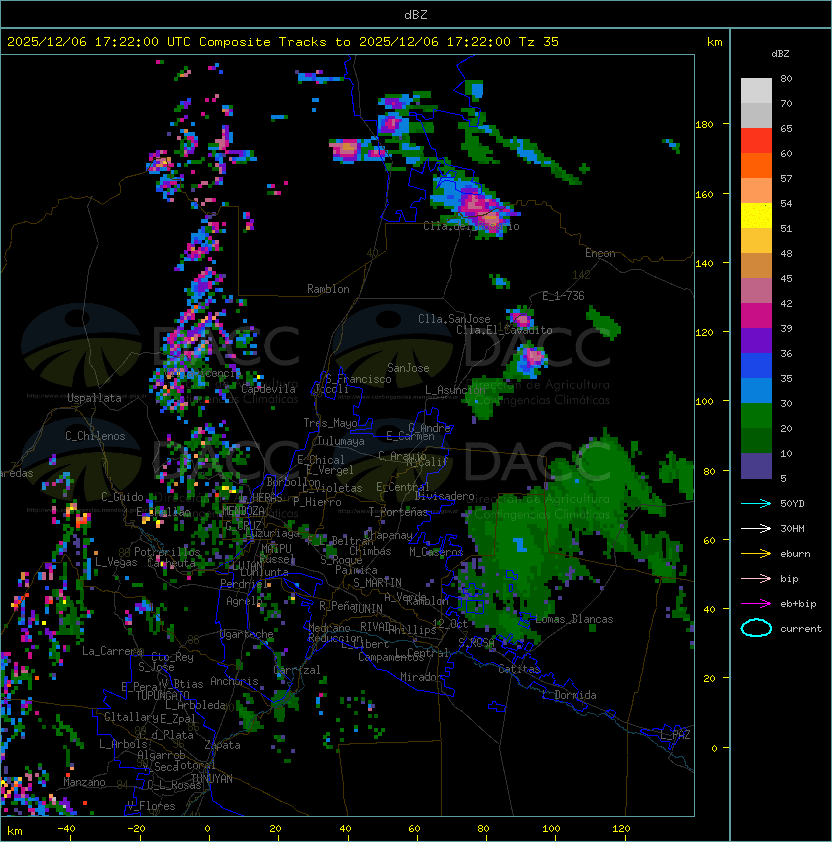The width and height of the screenshot is (832, 842).
Task: Click the 'Phillips' map label
Action: (x=412, y=629)
